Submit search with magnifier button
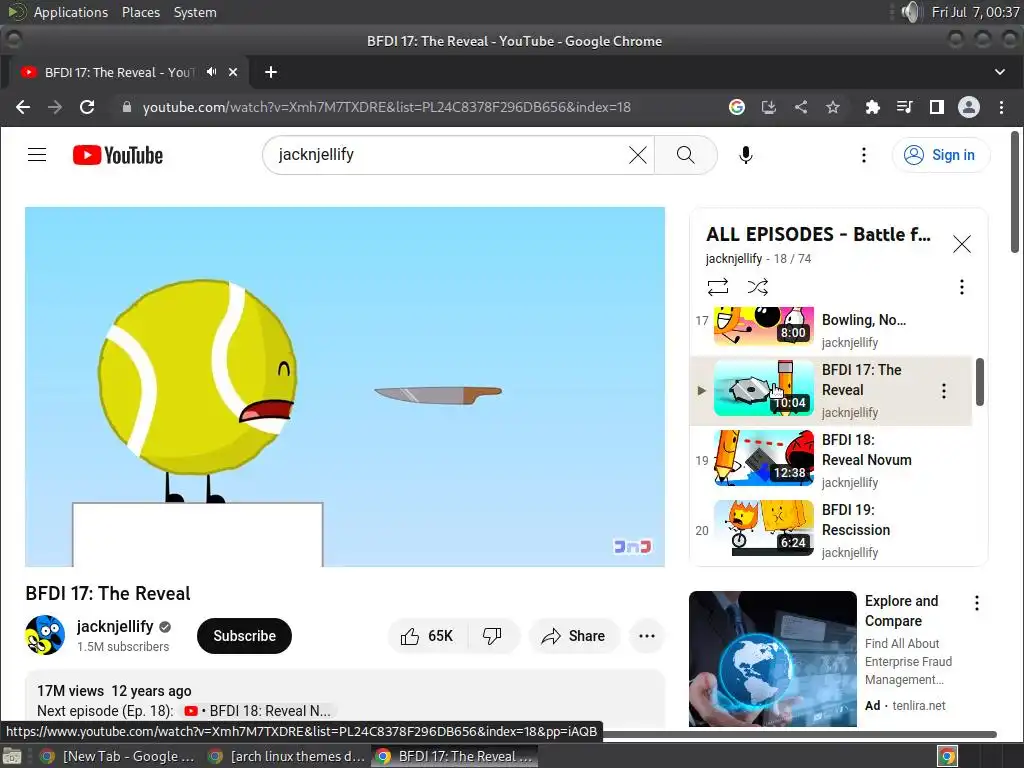 [685, 155]
